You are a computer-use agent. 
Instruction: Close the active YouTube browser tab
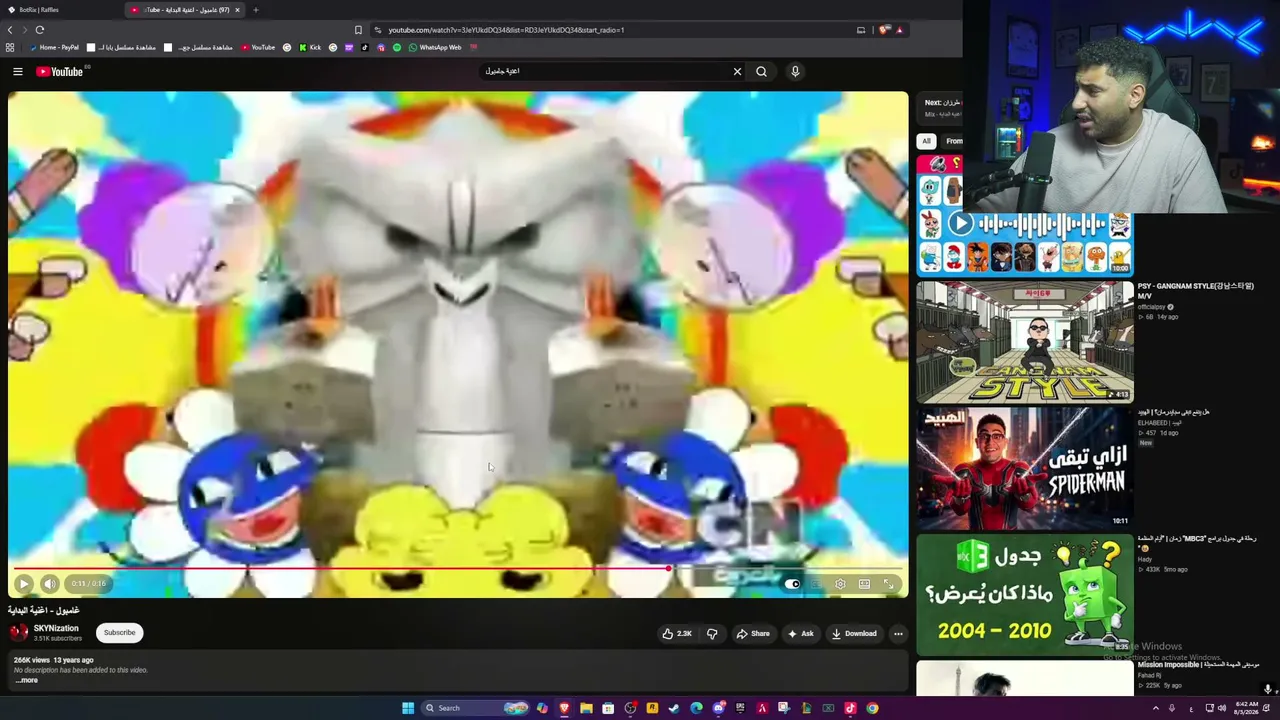[237, 10]
